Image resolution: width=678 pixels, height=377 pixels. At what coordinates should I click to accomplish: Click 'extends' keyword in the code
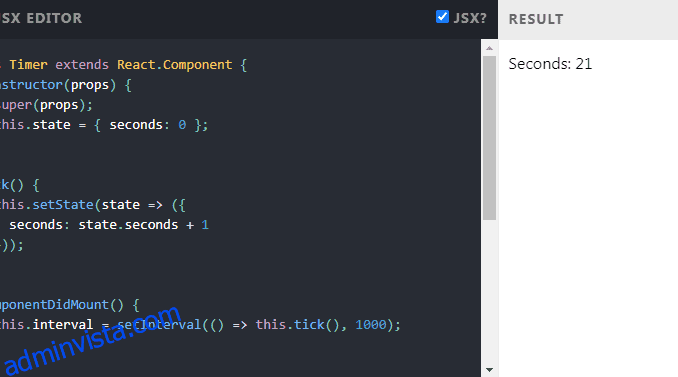[82, 65]
